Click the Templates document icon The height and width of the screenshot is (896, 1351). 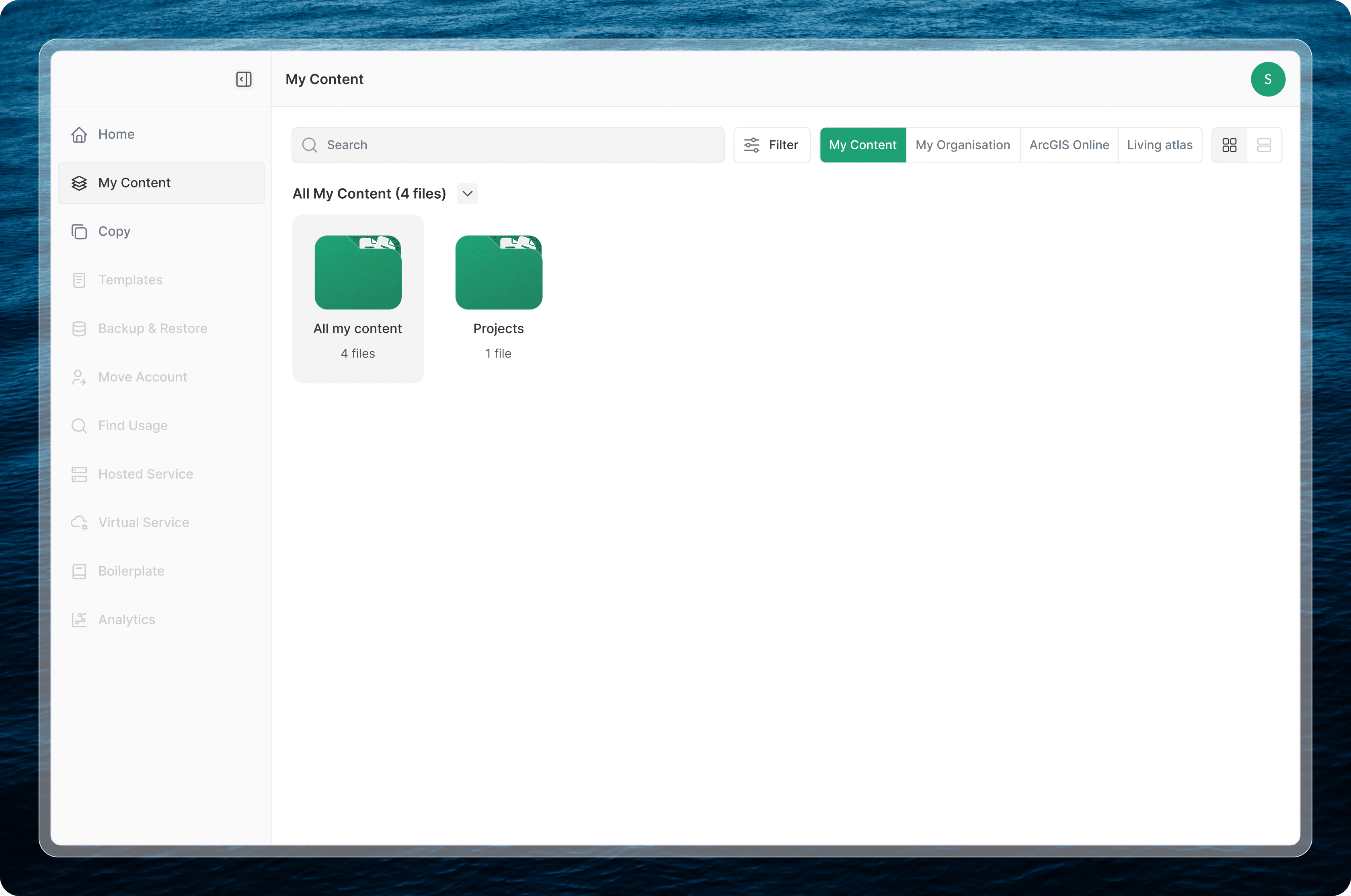pyautogui.click(x=79, y=280)
